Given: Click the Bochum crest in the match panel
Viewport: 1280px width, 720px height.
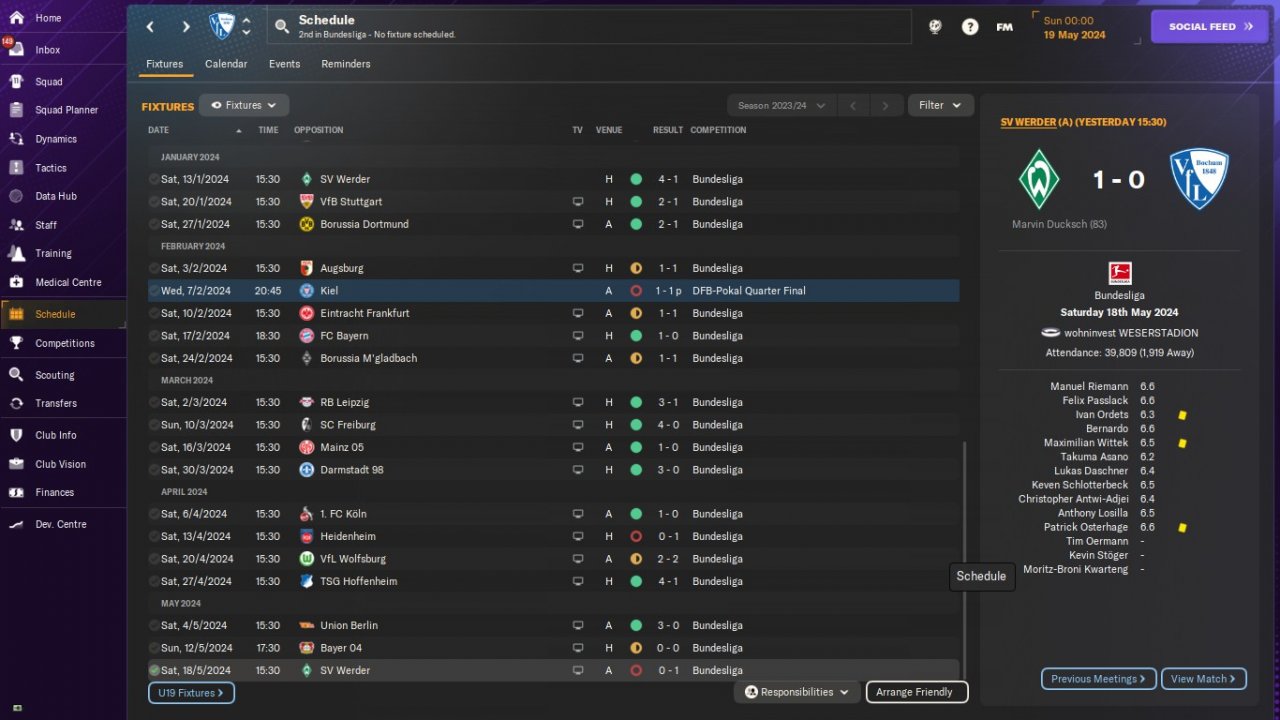Looking at the screenshot, I should (1199, 178).
